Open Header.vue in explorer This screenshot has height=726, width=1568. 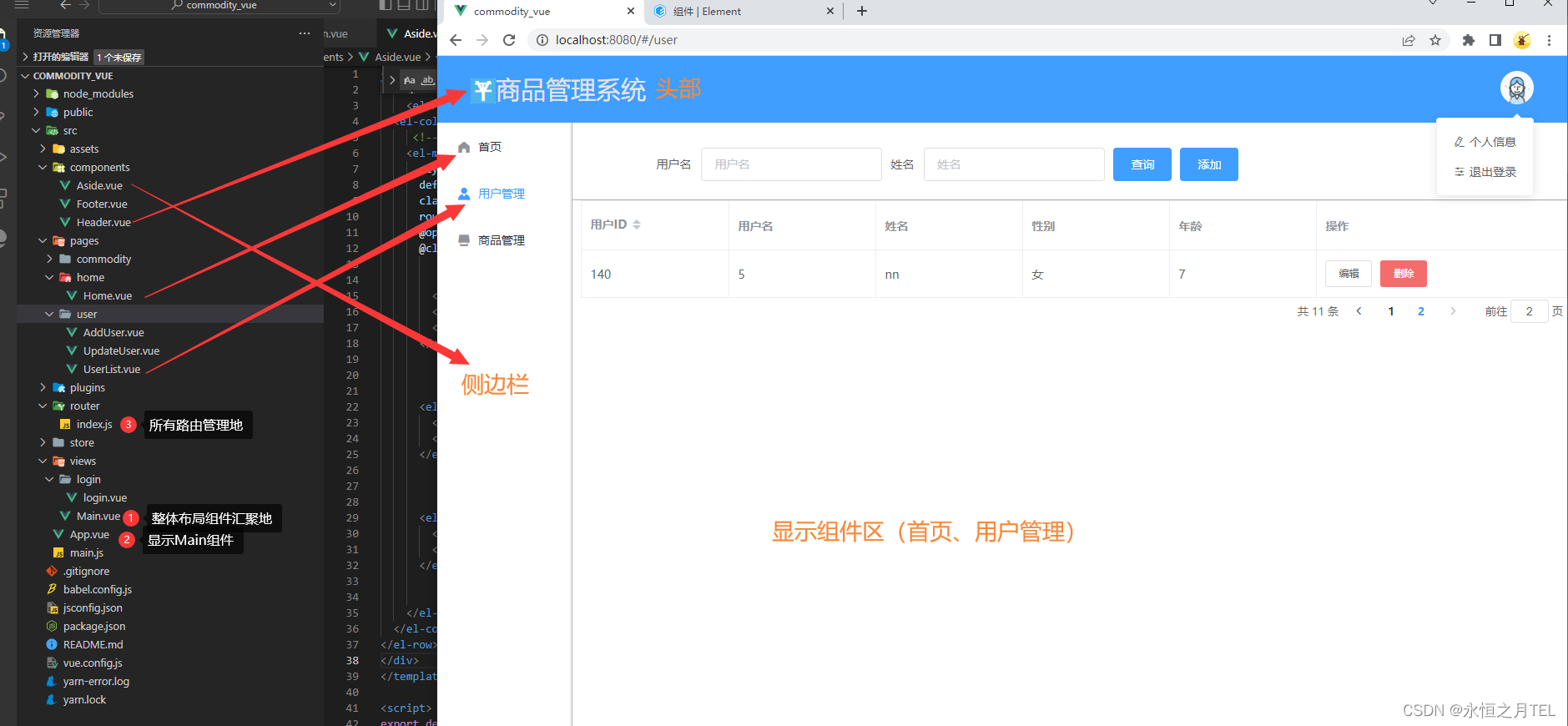point(103,222)
